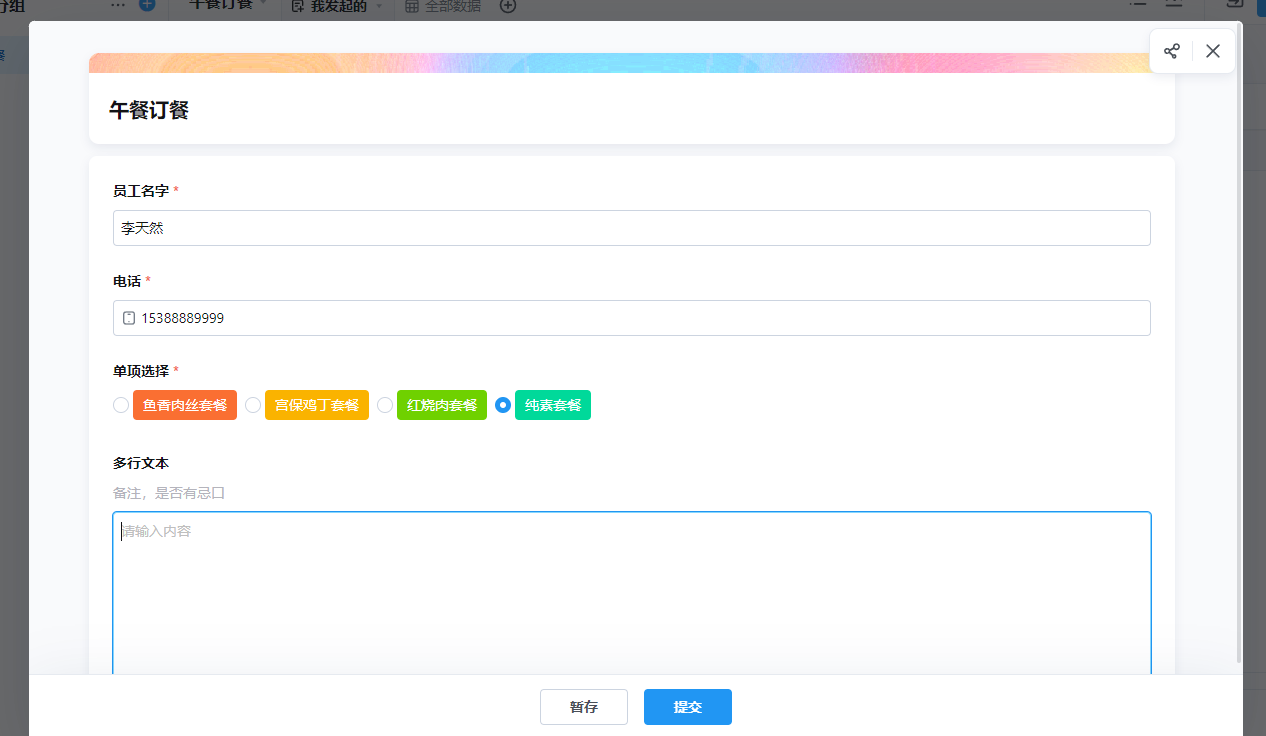Click the dialog's vertical scrollbar

coord(1240,340)
